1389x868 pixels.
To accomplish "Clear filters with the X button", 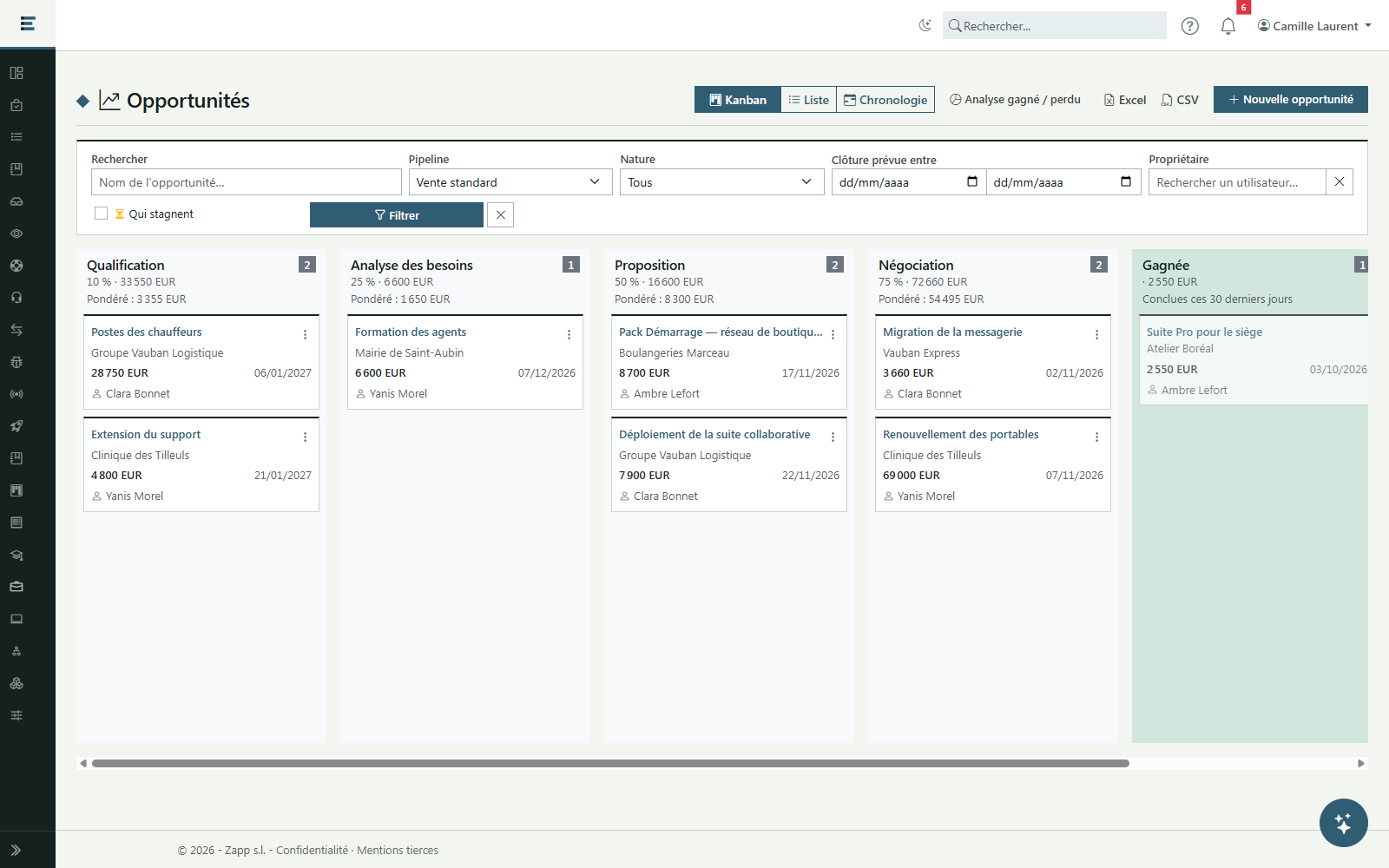I will pos(501,215).
